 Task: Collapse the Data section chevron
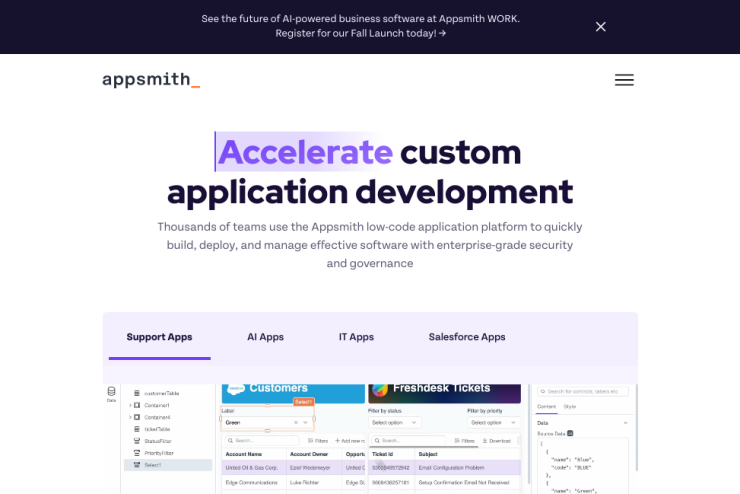coord(625,423)
